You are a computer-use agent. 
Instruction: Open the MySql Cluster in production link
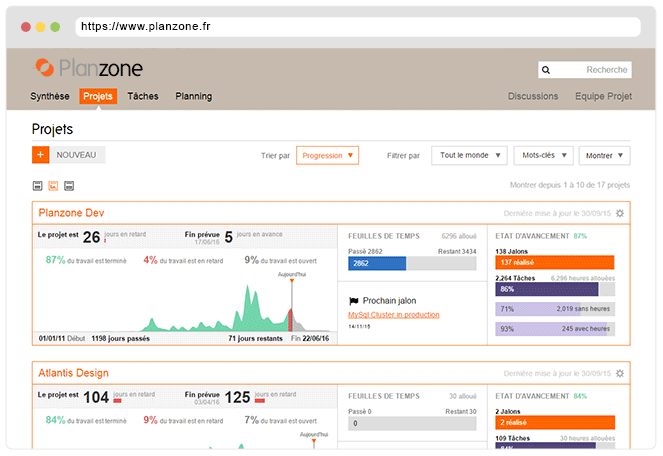394,315
